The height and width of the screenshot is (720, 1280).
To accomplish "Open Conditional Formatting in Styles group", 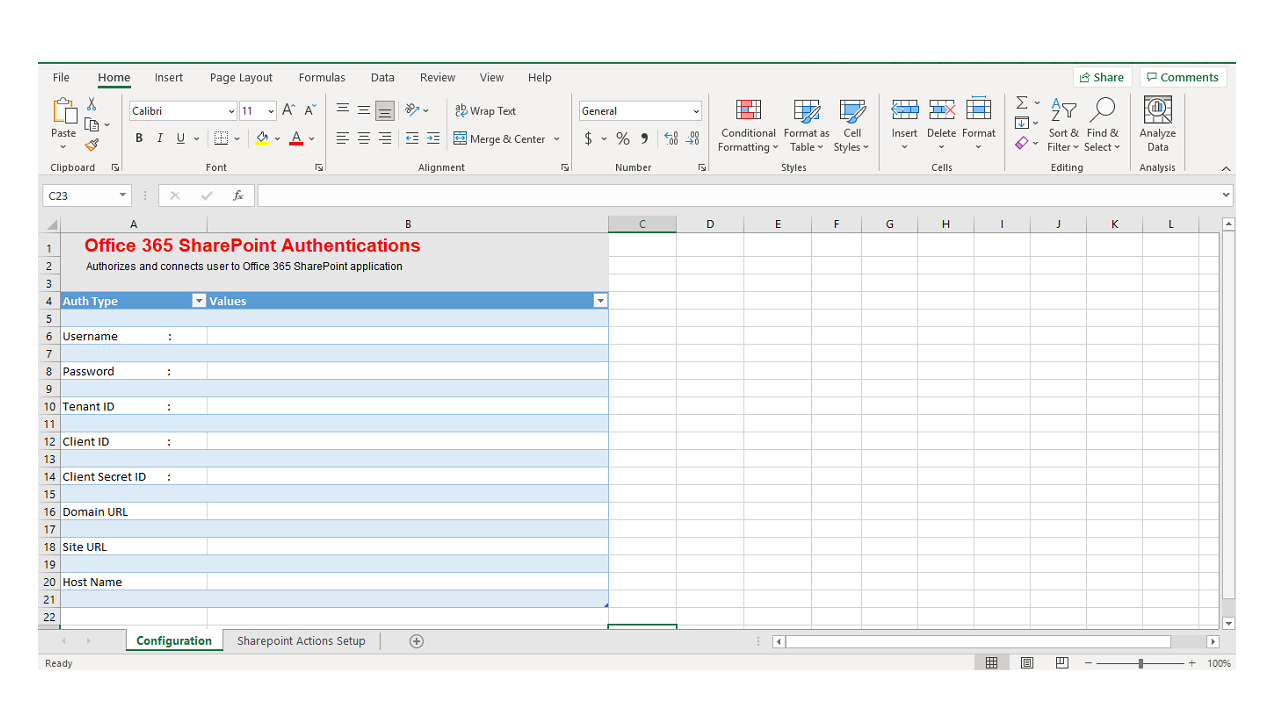I will click(x=748, y=125).
